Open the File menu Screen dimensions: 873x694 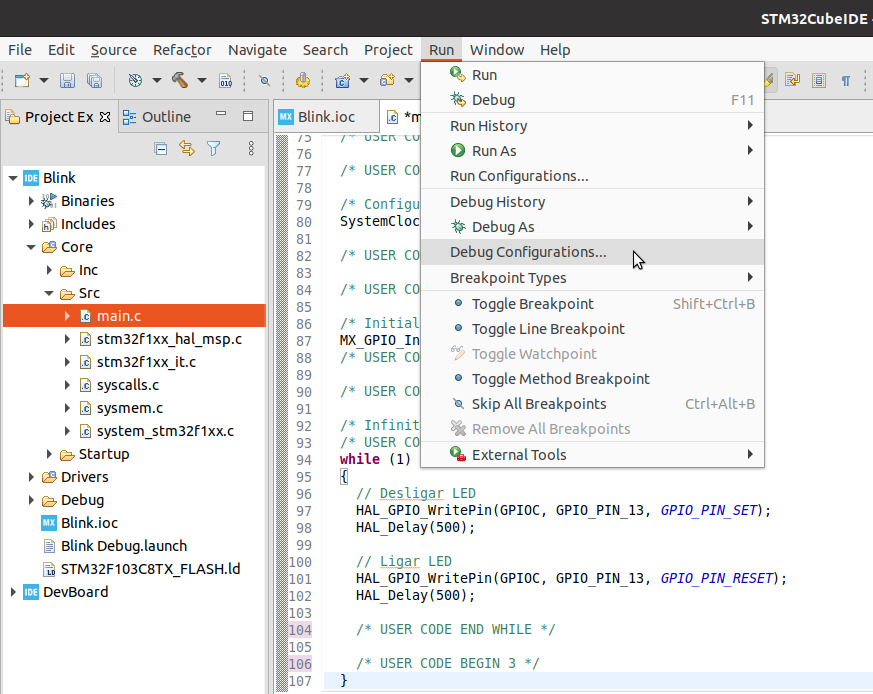(x=20, y=50)
